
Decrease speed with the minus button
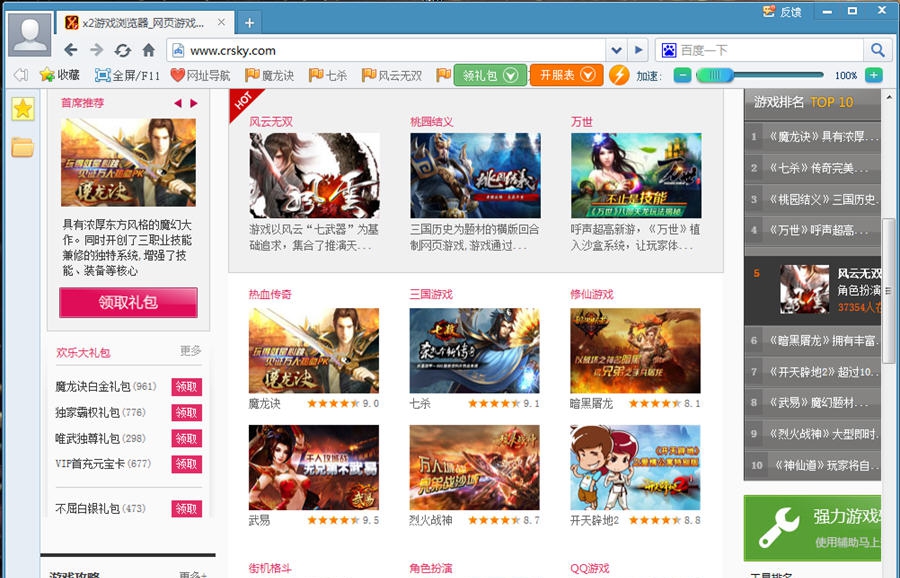[x=682, y=75]
